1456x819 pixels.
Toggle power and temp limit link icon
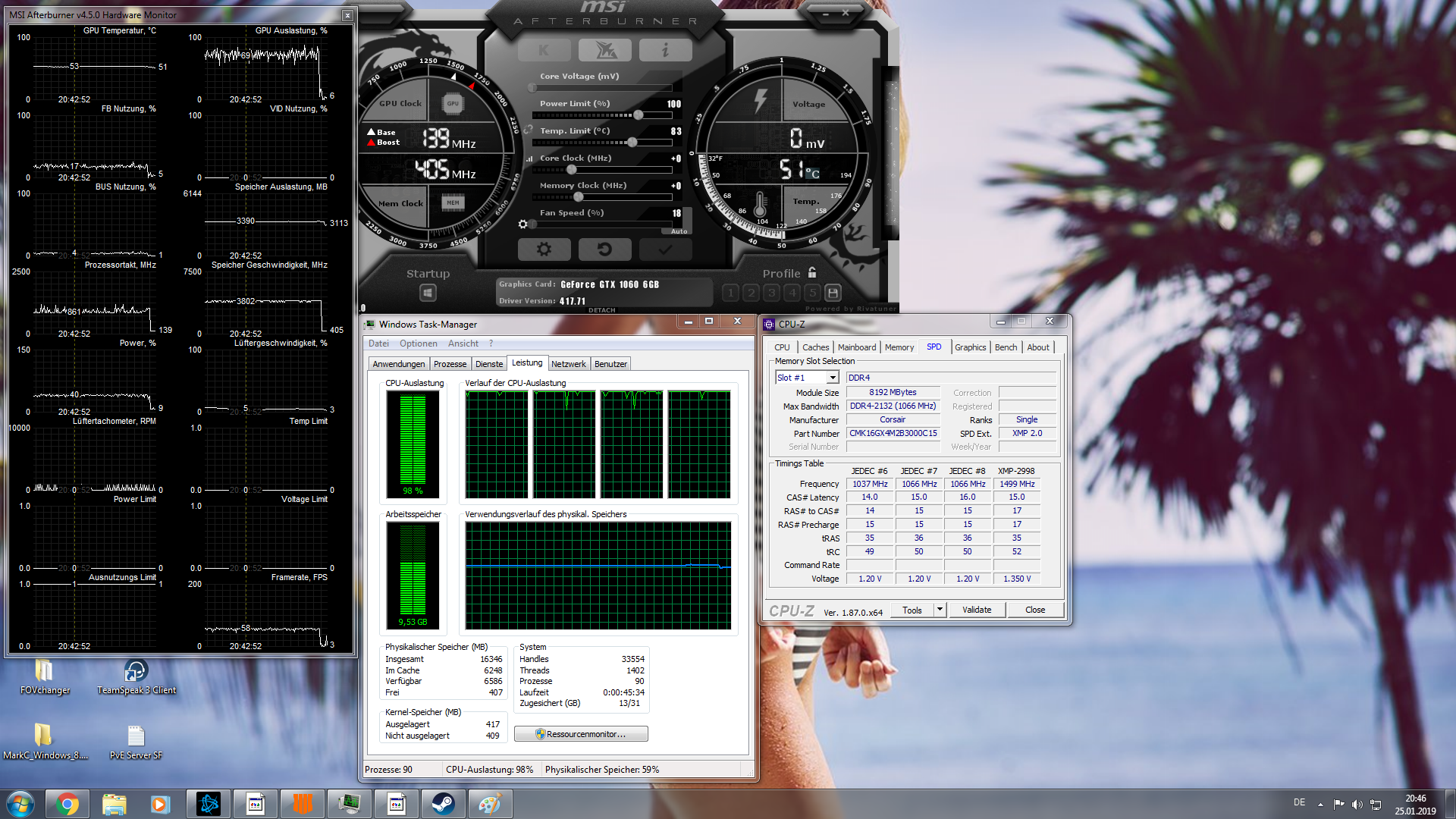click(528, 130)
